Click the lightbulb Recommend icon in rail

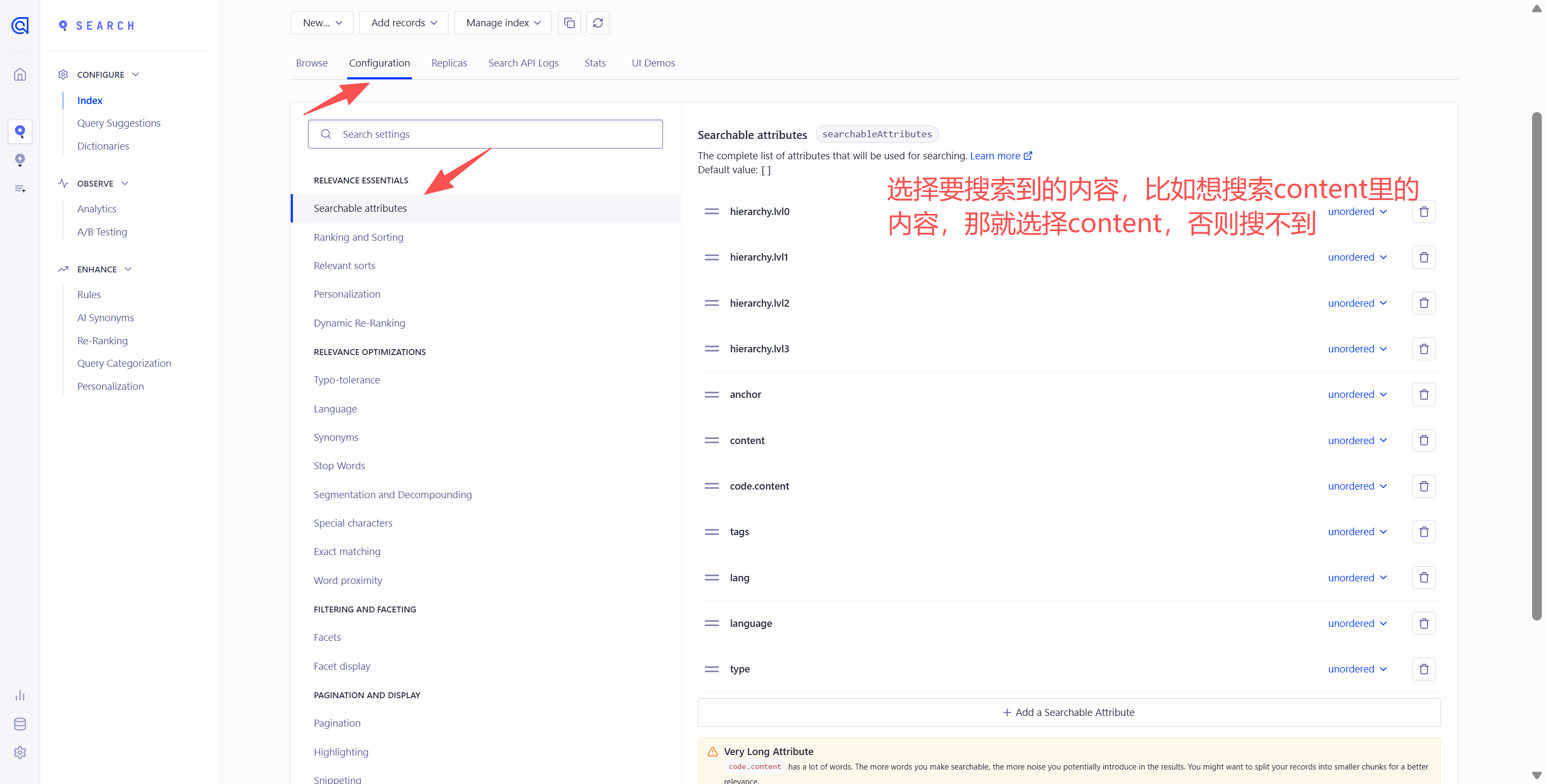click(x=20, y=159)
